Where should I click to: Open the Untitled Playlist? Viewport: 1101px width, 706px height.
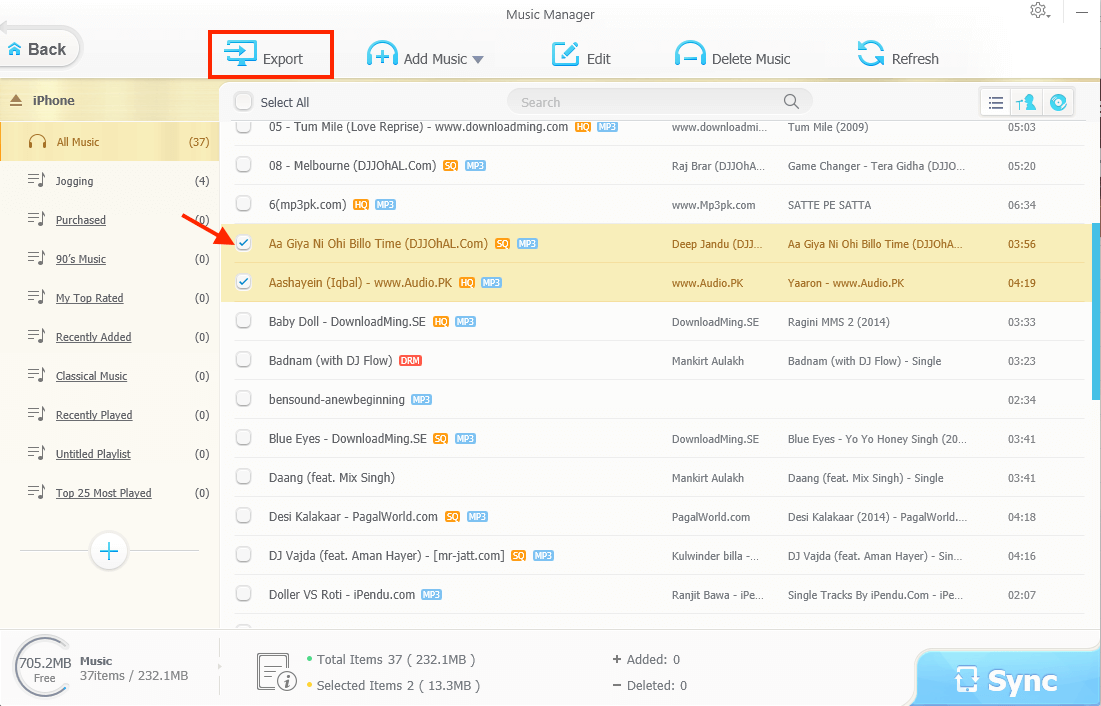point(93,454)
